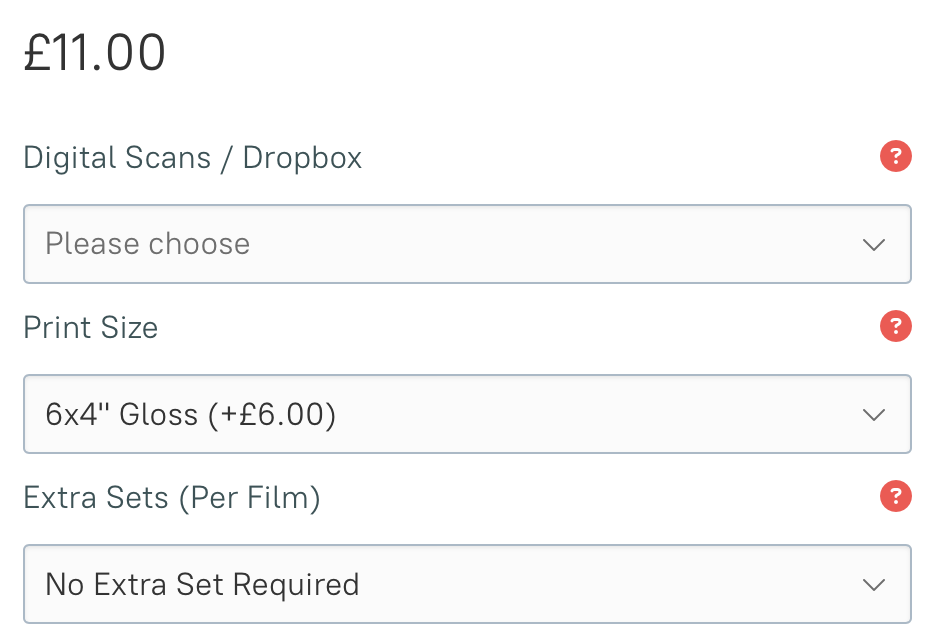
Task: Click the '(+£6.00)' surcharge text
Action: (x=271, y=414)
